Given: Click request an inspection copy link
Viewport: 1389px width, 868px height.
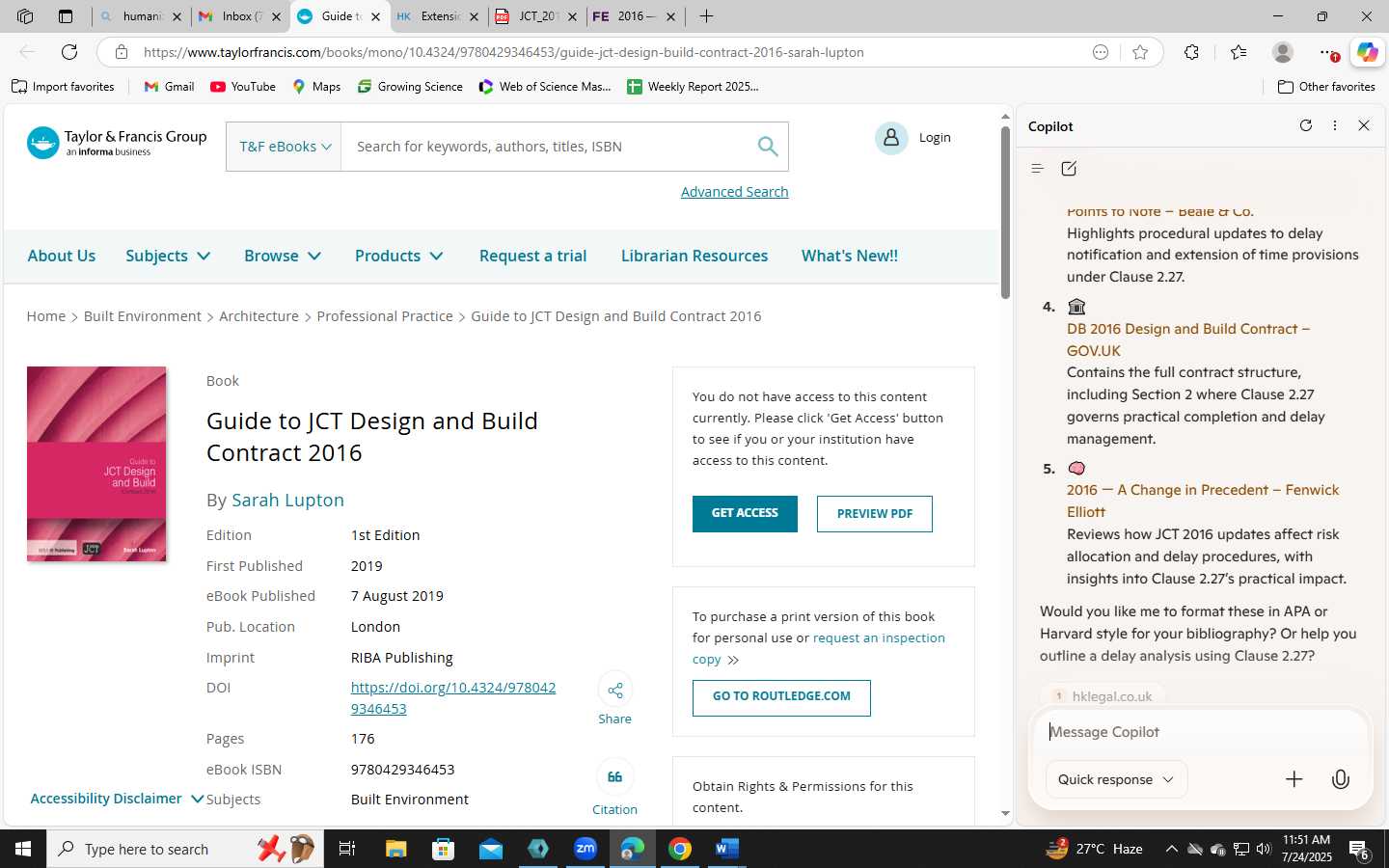Looking at the screenshot, I should click(x=819, y=648).
